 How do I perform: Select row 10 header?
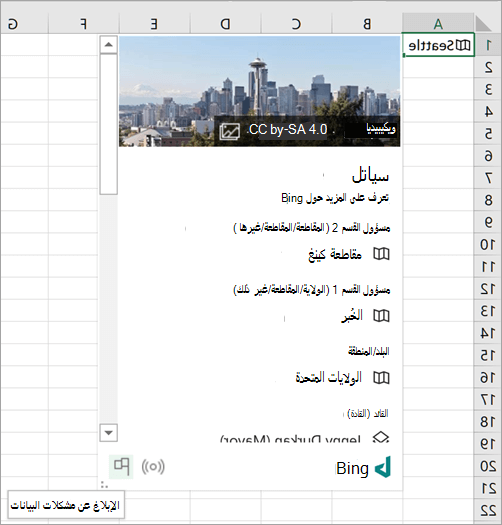(488, 244)
